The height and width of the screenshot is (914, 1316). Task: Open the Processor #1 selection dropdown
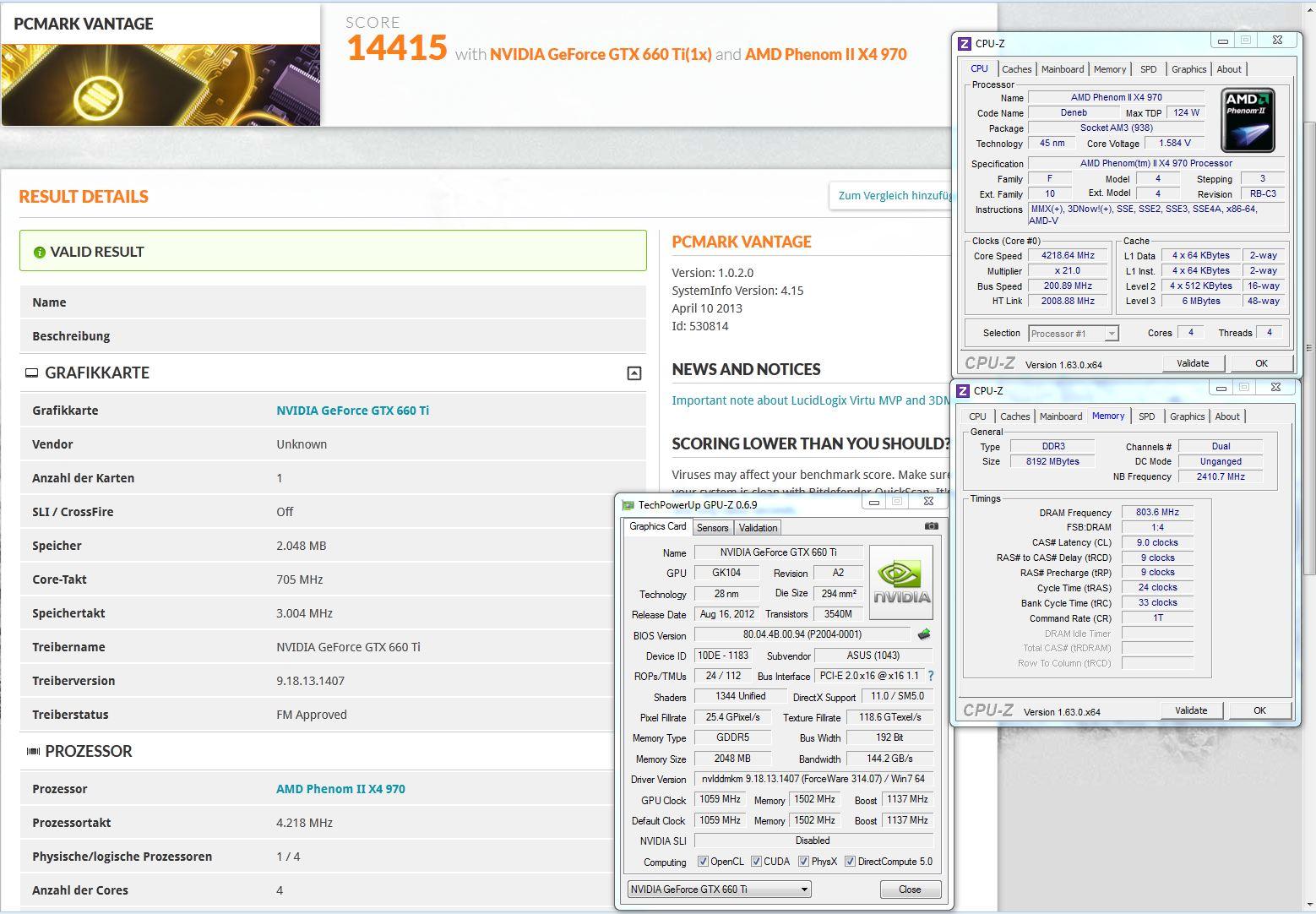pos(1074,334)
